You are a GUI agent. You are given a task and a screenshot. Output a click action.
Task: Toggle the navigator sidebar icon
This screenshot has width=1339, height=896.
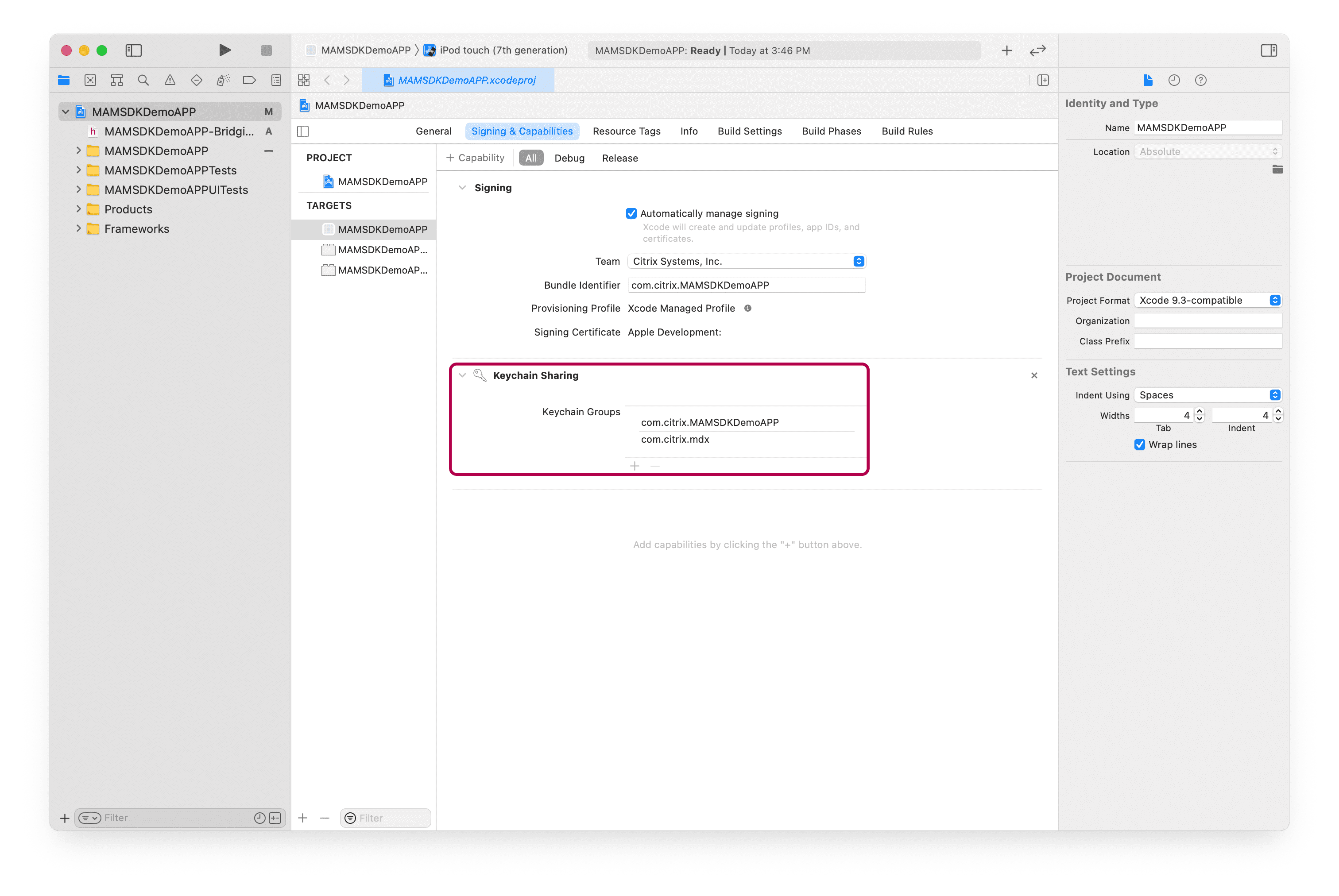[x=134, y=50]
